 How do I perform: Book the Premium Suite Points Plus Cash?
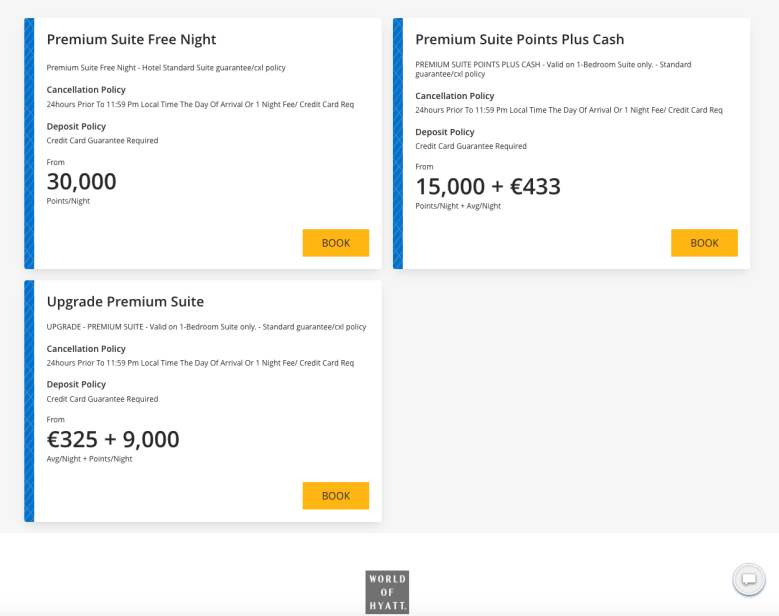pyautogui.click(x=704, y=243)
